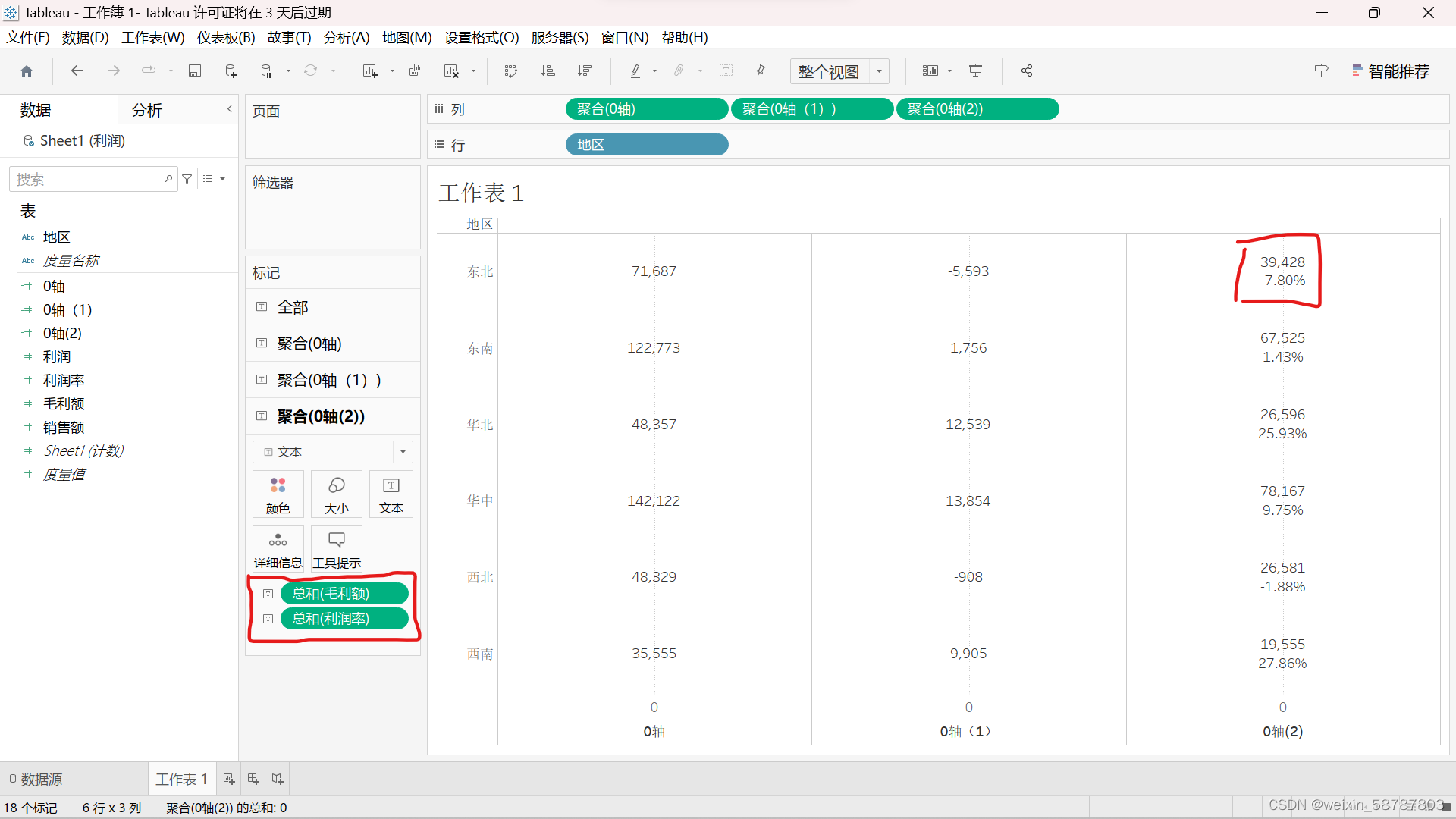The image size is (1456, 819).
Task: Toggle the data pane filter icon
Action: pos(187,179)
